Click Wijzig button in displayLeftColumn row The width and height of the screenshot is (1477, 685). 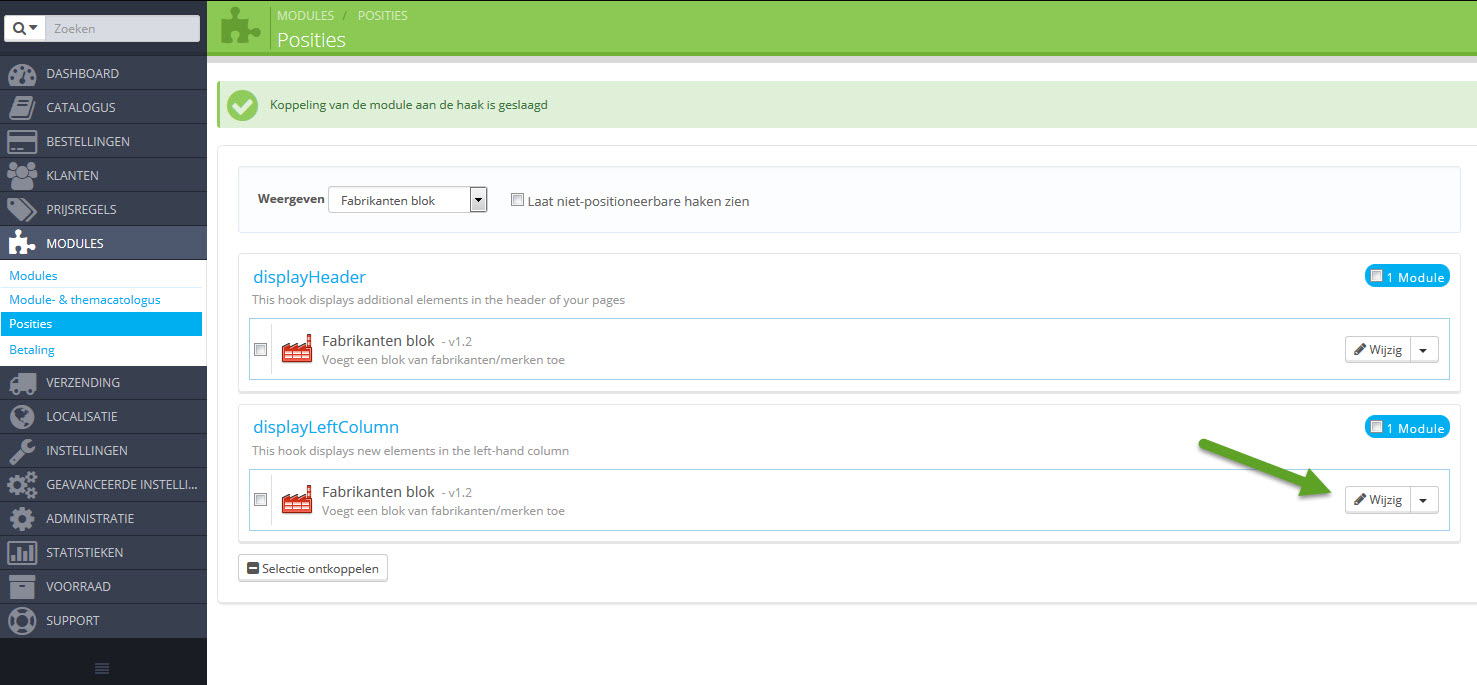click(1377, 500)
